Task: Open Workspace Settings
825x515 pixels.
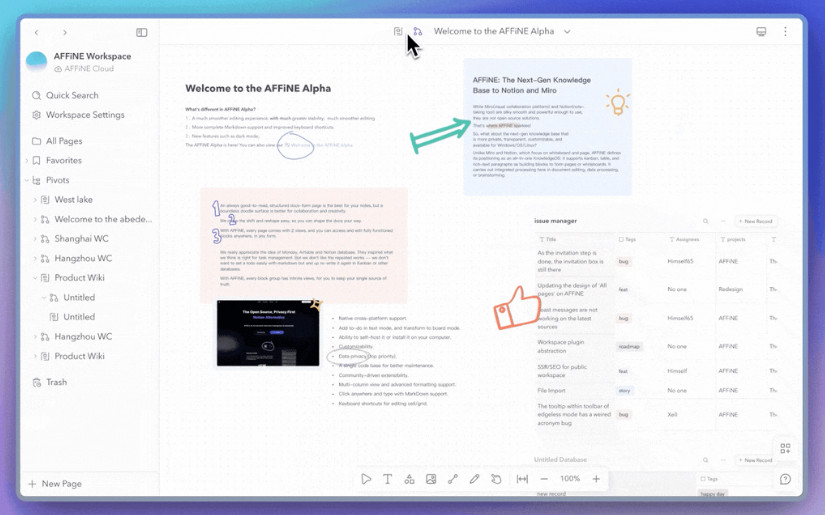Action: 85,115
